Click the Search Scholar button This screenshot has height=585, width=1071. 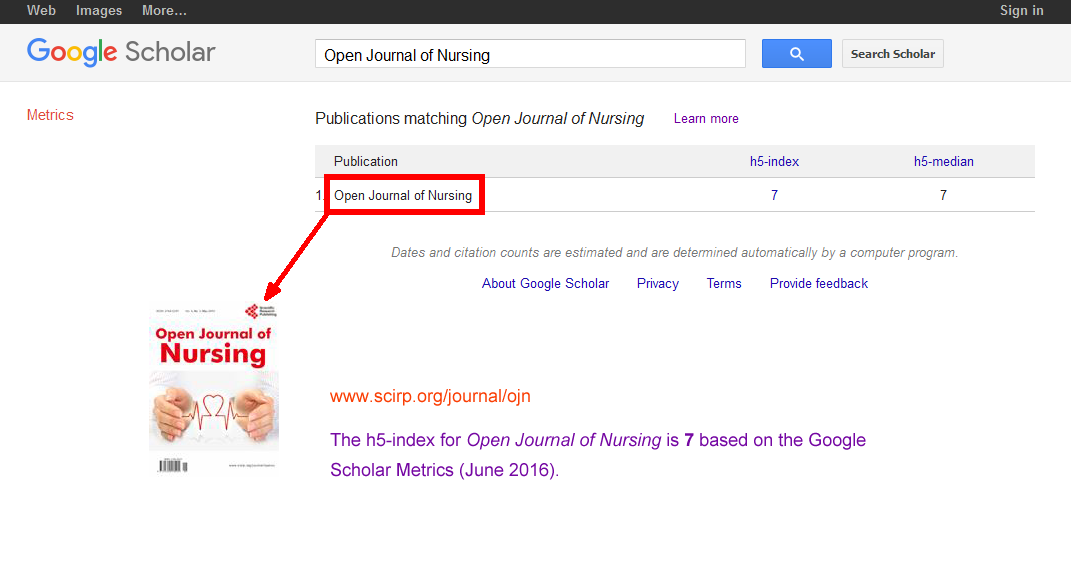pos(893,54)
